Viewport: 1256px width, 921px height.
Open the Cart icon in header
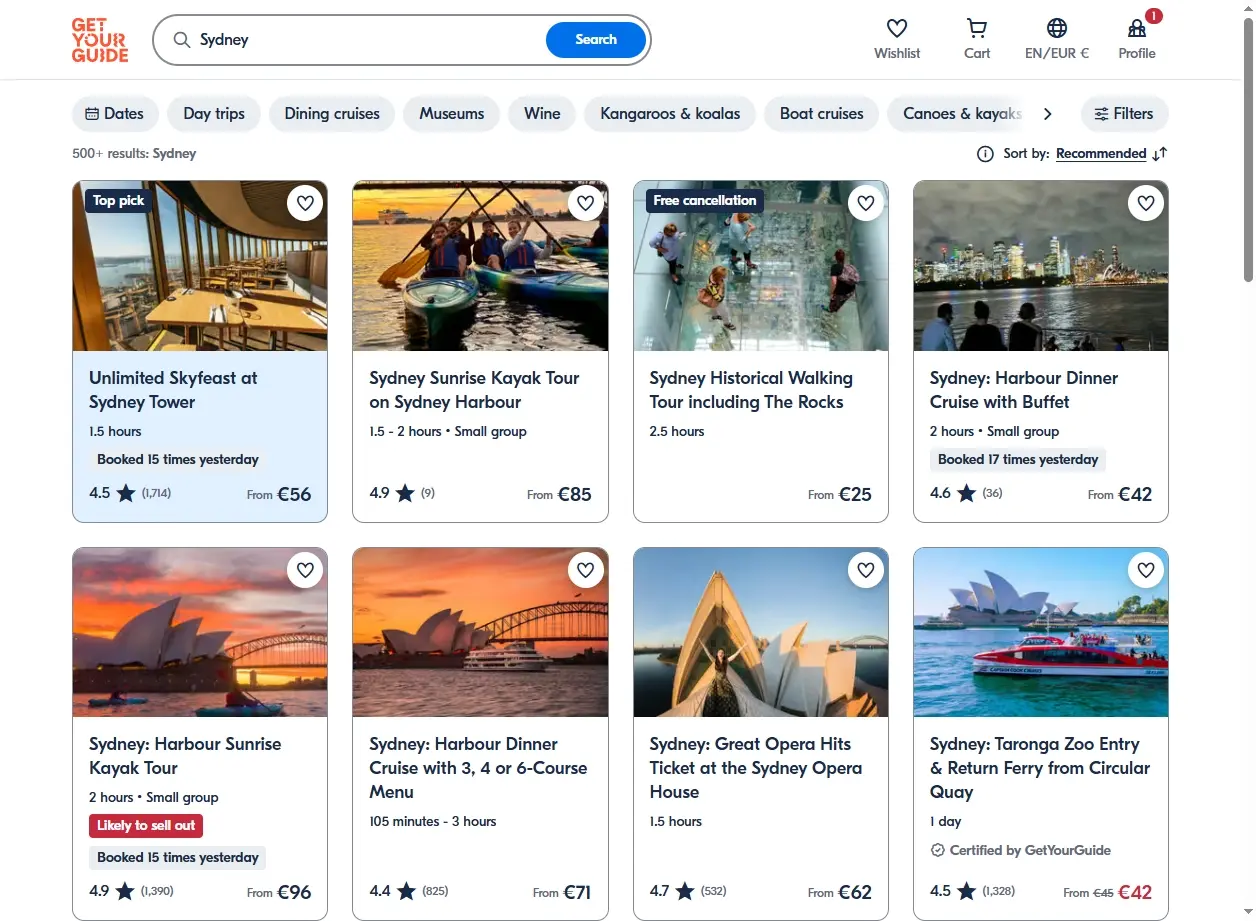click(977, 28)
